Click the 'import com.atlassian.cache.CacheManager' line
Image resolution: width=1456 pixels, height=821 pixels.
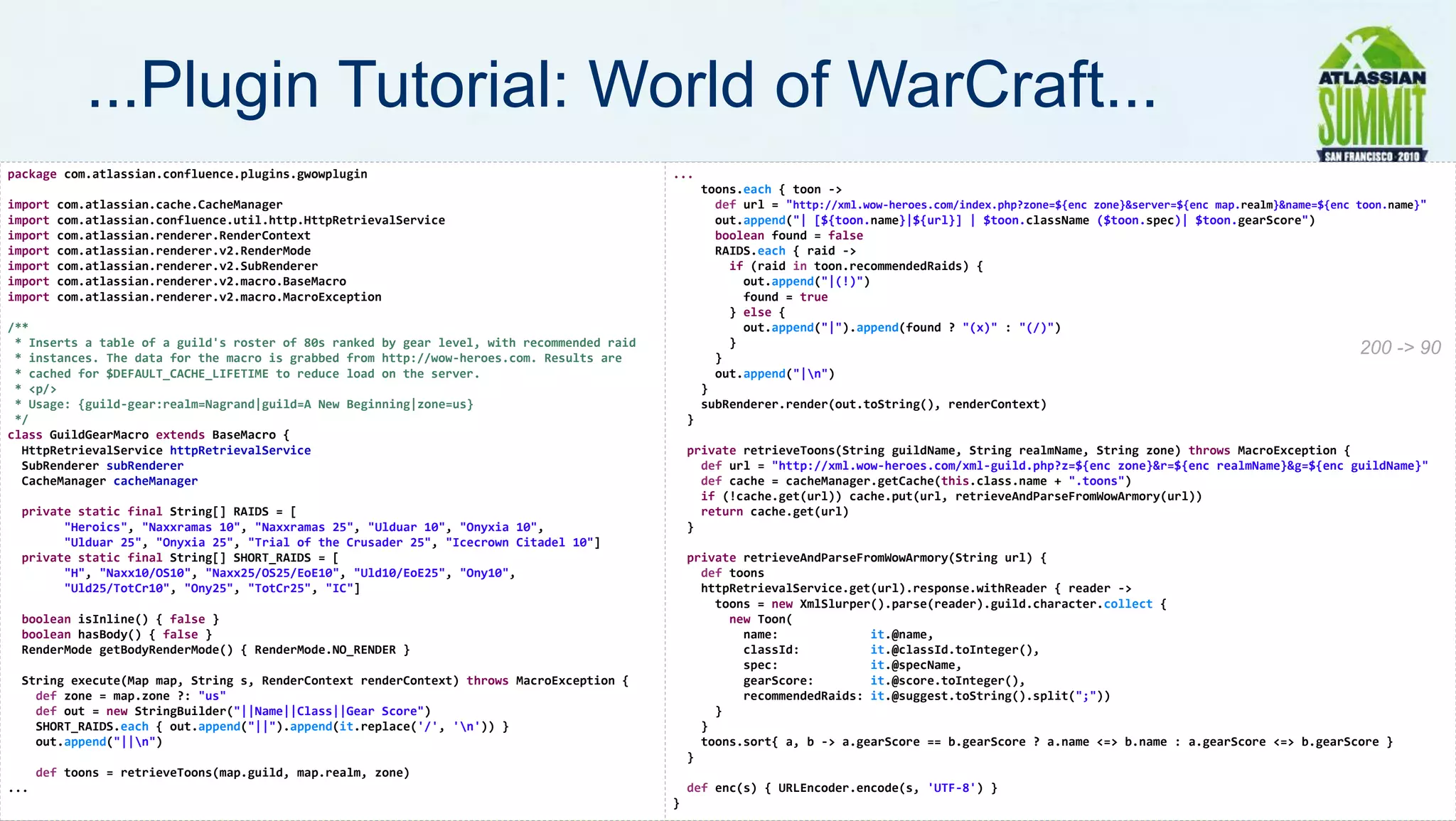click(x=145, y=205)
